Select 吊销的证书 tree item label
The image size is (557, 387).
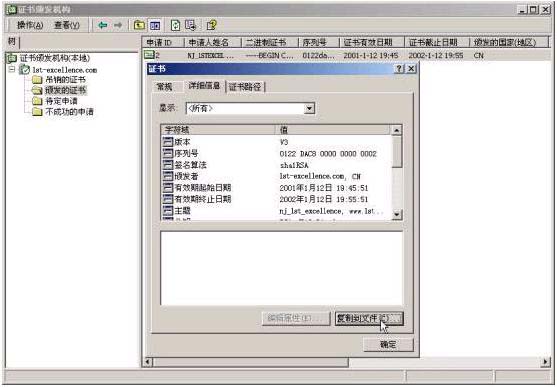pos(65,80)
